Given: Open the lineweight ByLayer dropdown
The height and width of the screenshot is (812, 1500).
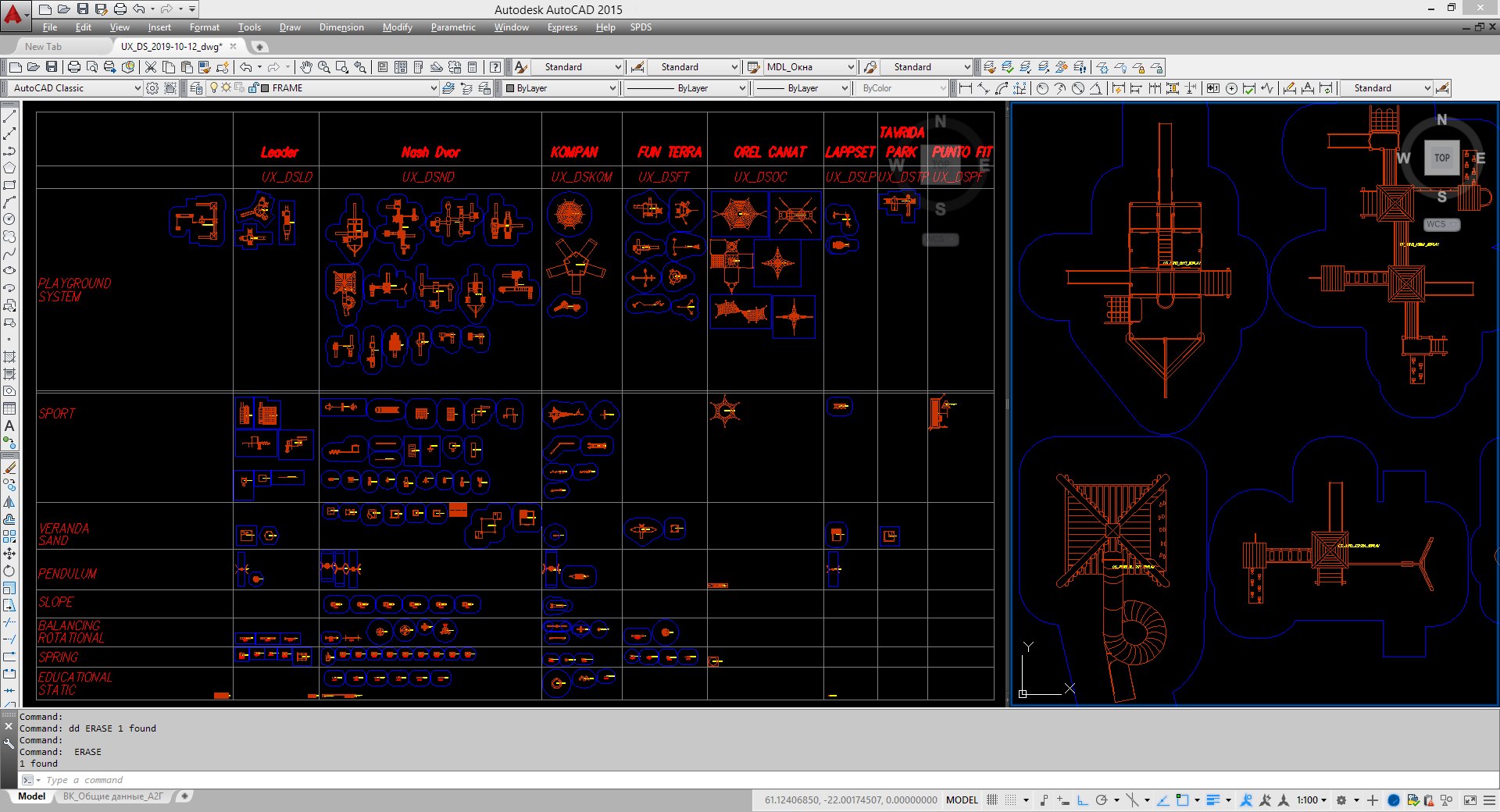Looking at the screenshot, I should tap(845, 88).
